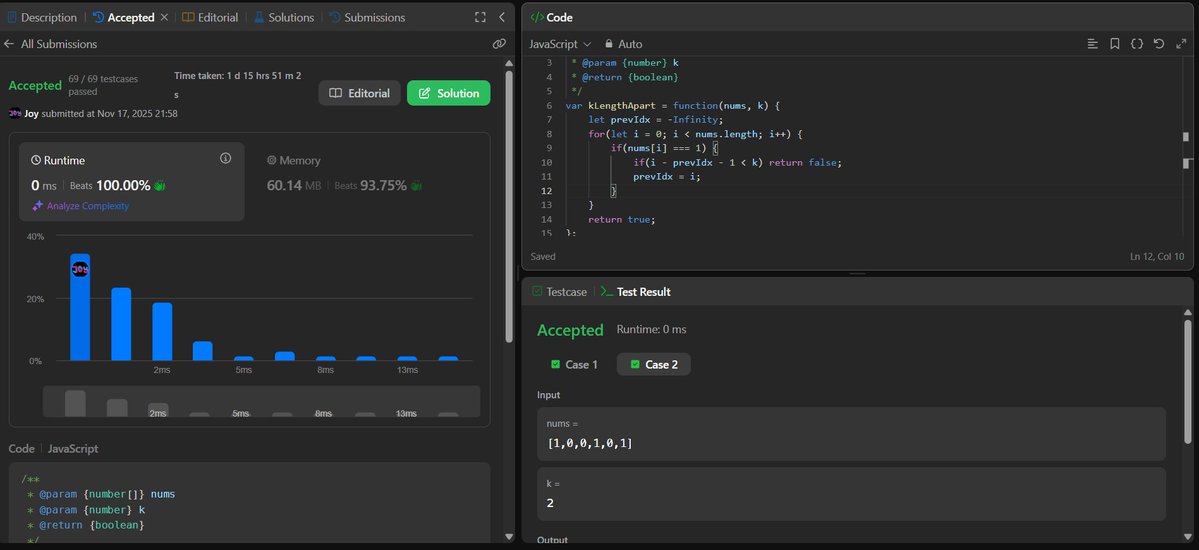
Task: Select the Test Result tab
Action: (635, 291)
